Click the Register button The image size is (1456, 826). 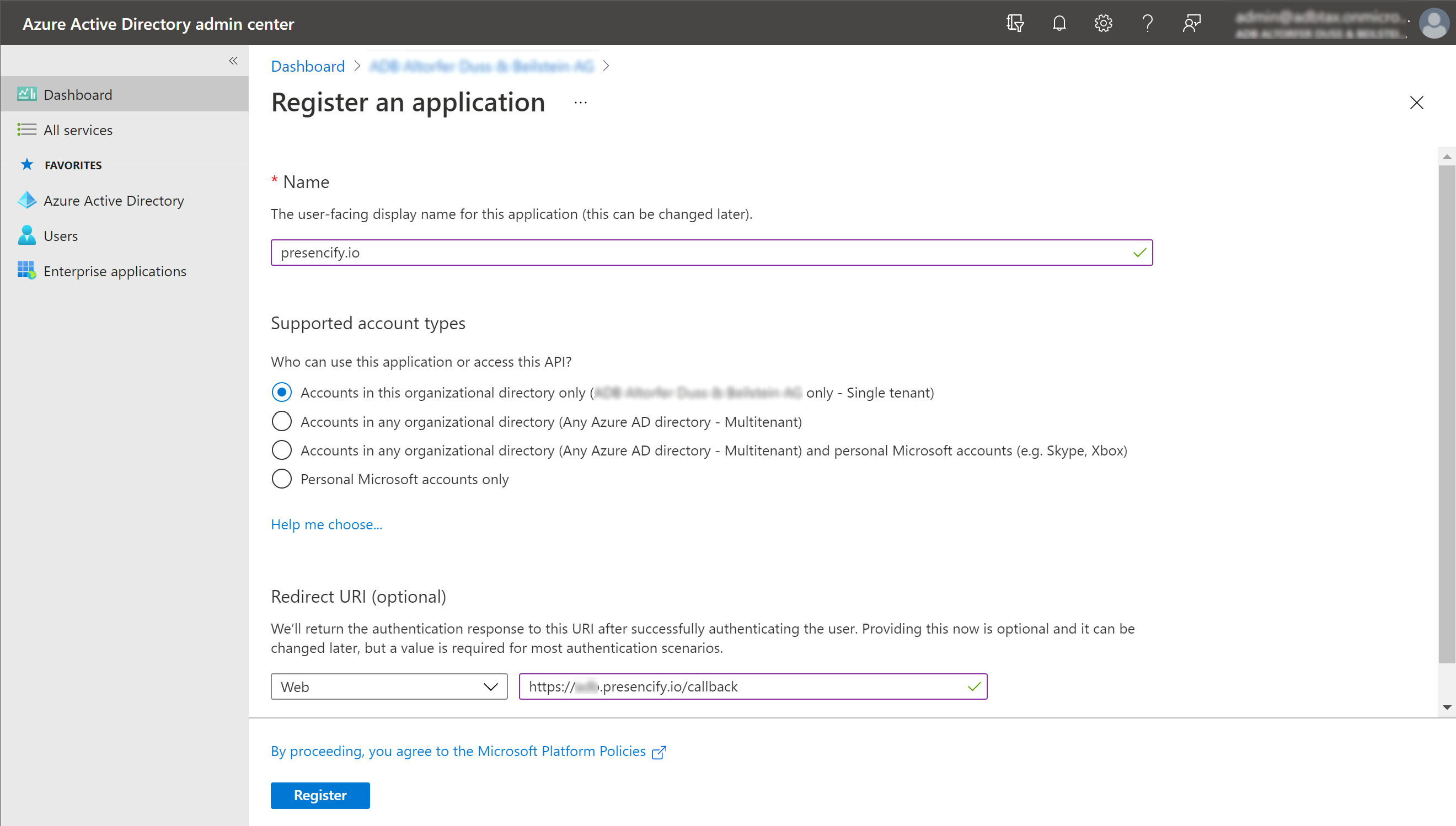pyautogui.click(x=320, y=795)
